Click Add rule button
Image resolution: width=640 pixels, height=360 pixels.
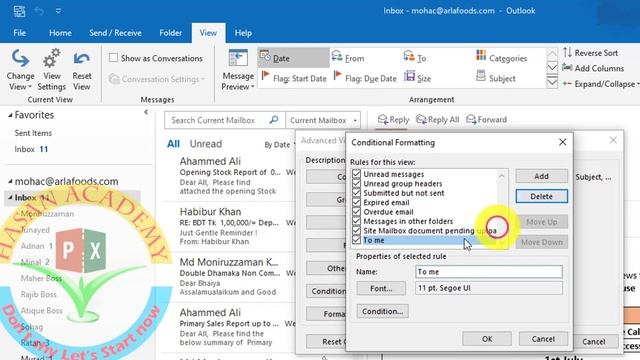(541, 176)
